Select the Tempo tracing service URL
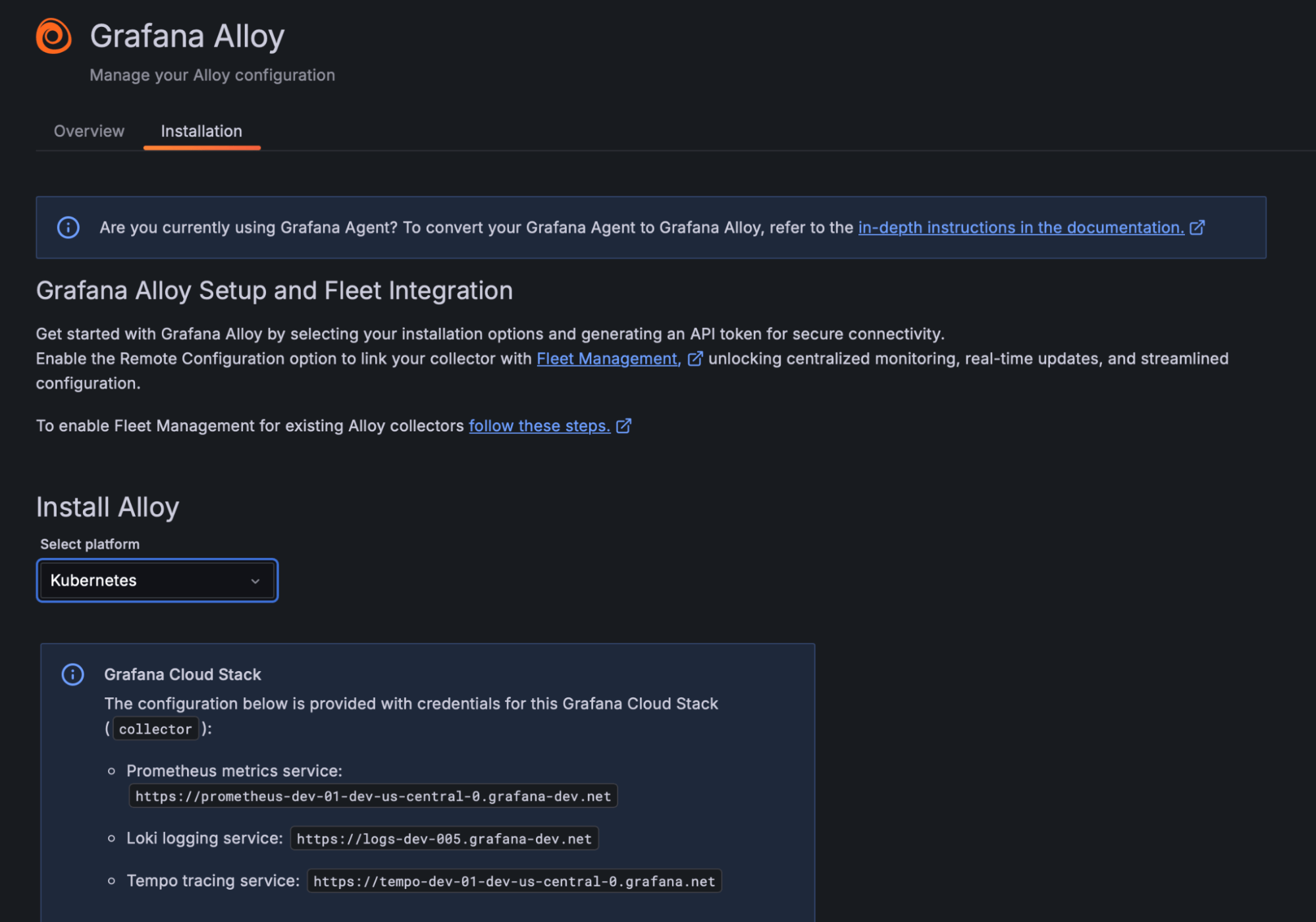 point(514,881)
